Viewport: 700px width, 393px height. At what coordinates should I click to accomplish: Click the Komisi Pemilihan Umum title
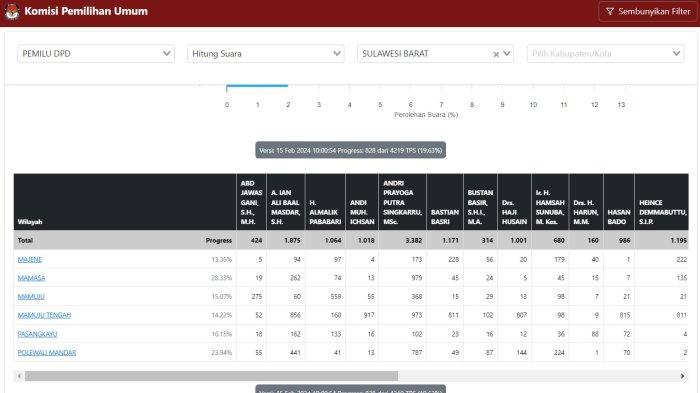pos(86,11)
